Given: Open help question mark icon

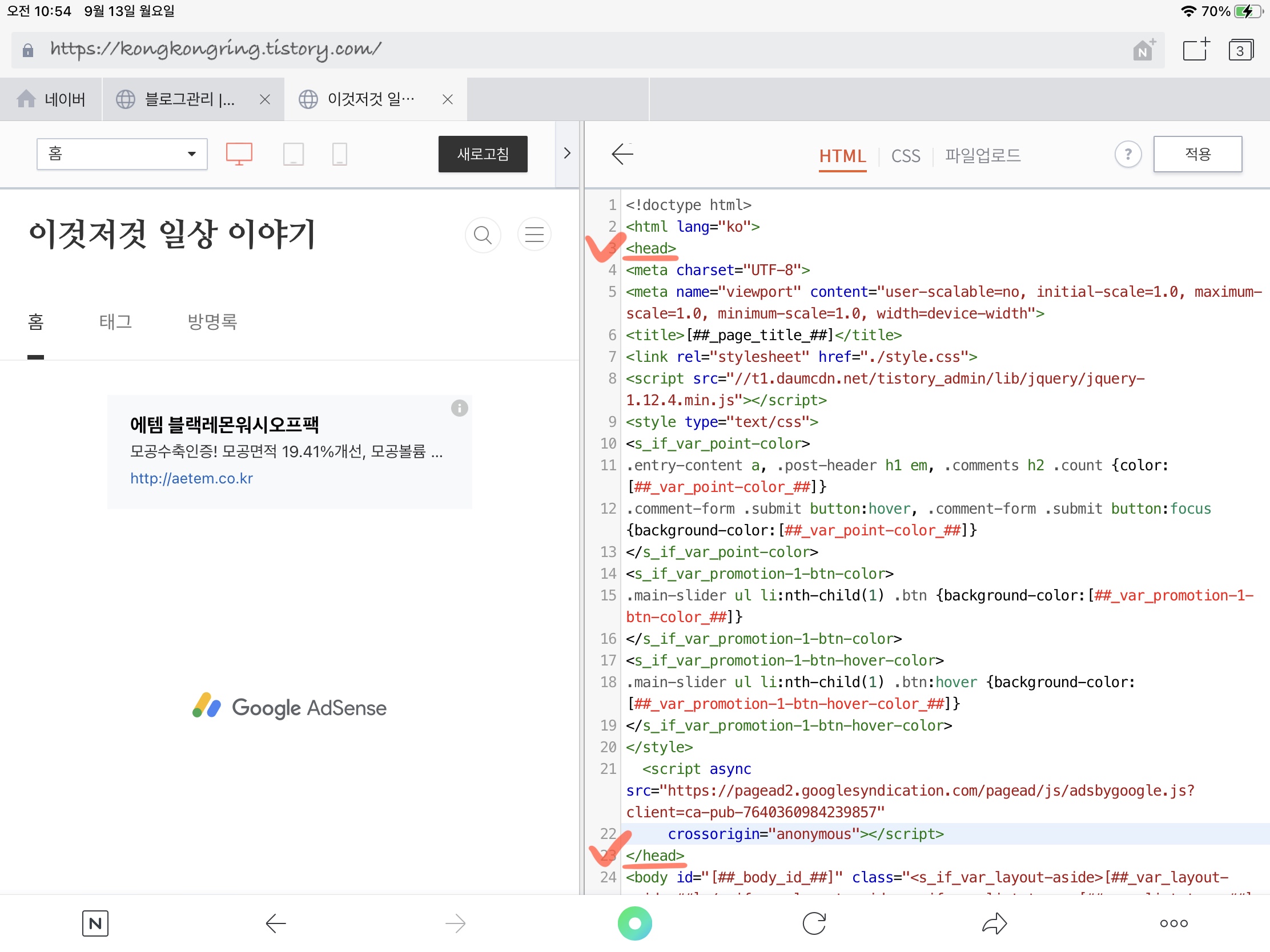Looking at the screenshot, I should point(1128,154).
